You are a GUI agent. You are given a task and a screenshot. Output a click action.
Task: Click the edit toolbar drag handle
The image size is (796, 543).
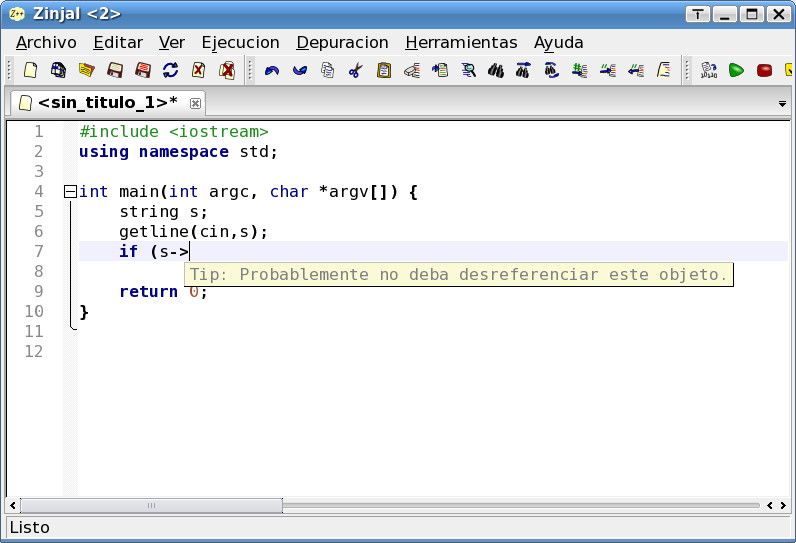249,70
